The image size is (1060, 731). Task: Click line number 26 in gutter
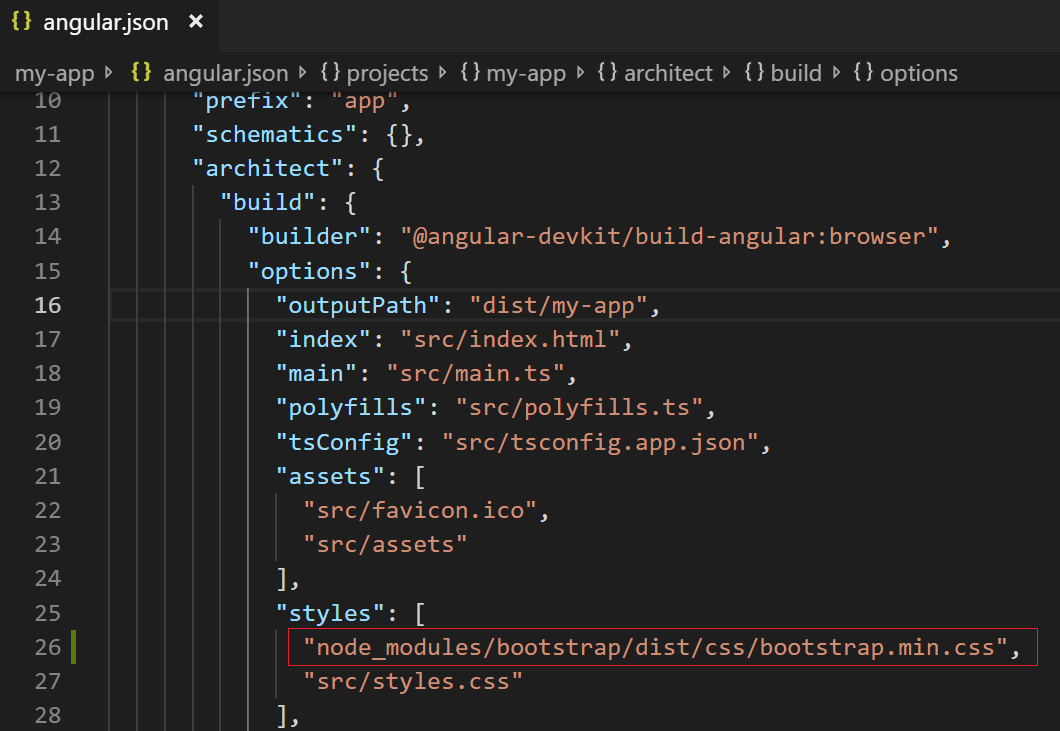[x=47, y=648]
